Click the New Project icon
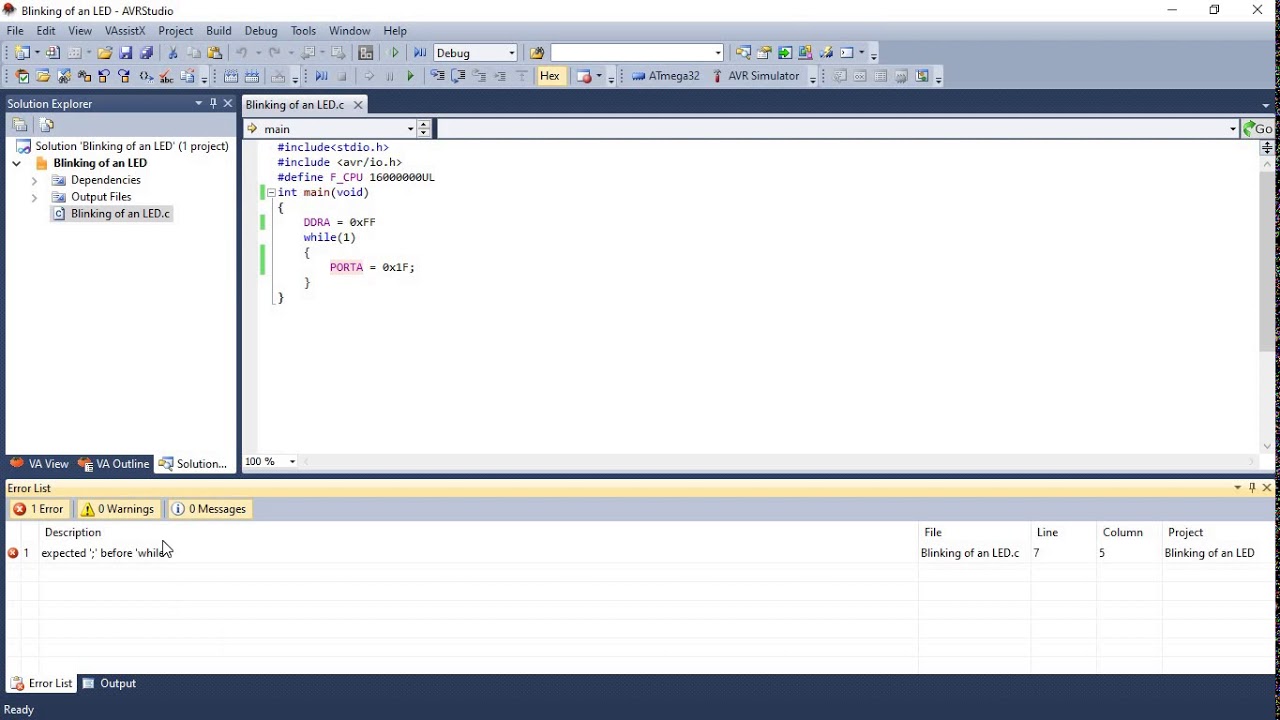 click(x=23, y=53)
